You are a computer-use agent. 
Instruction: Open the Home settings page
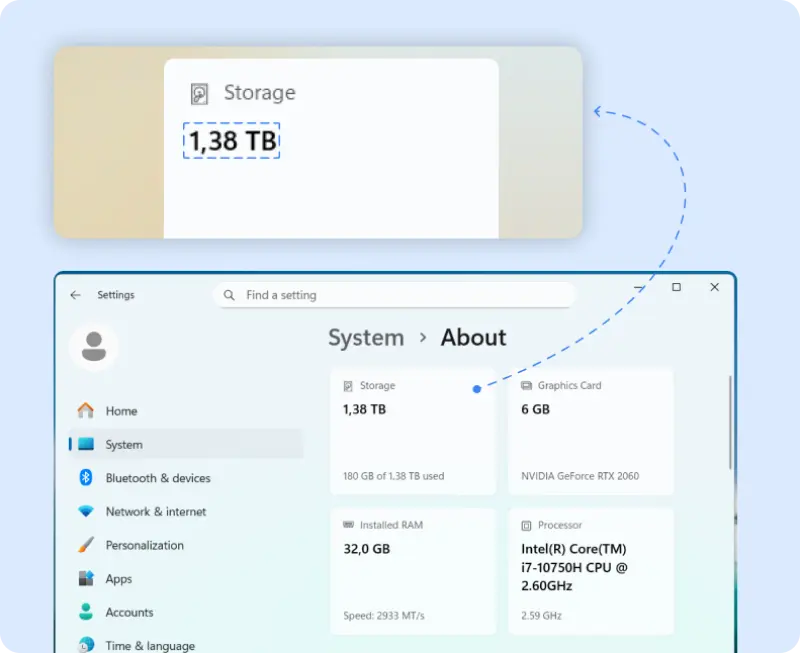click(x=185, y=411)
